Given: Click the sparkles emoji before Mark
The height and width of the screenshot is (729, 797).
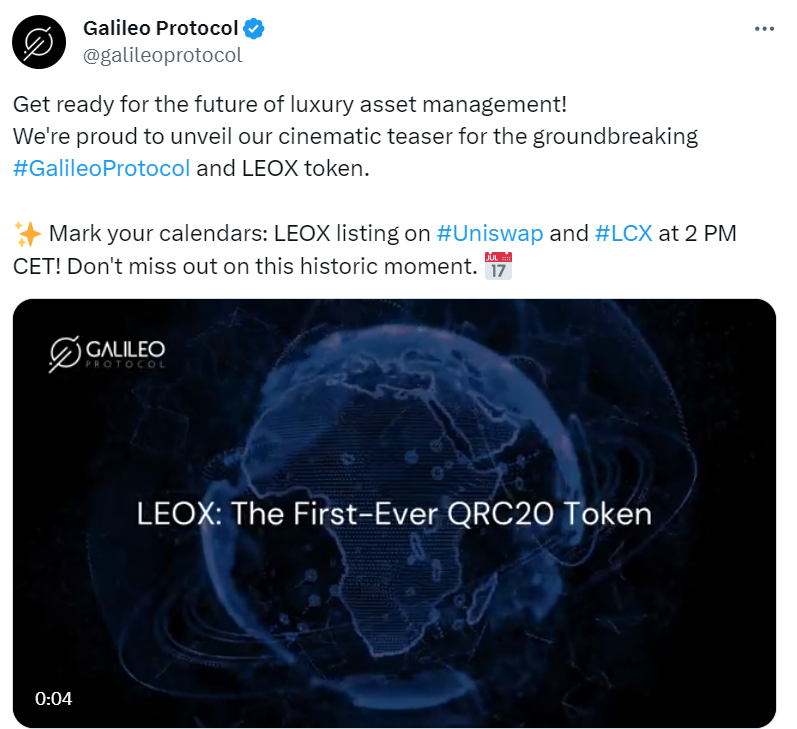Looking at the screenshot, I should pos(27,234).
